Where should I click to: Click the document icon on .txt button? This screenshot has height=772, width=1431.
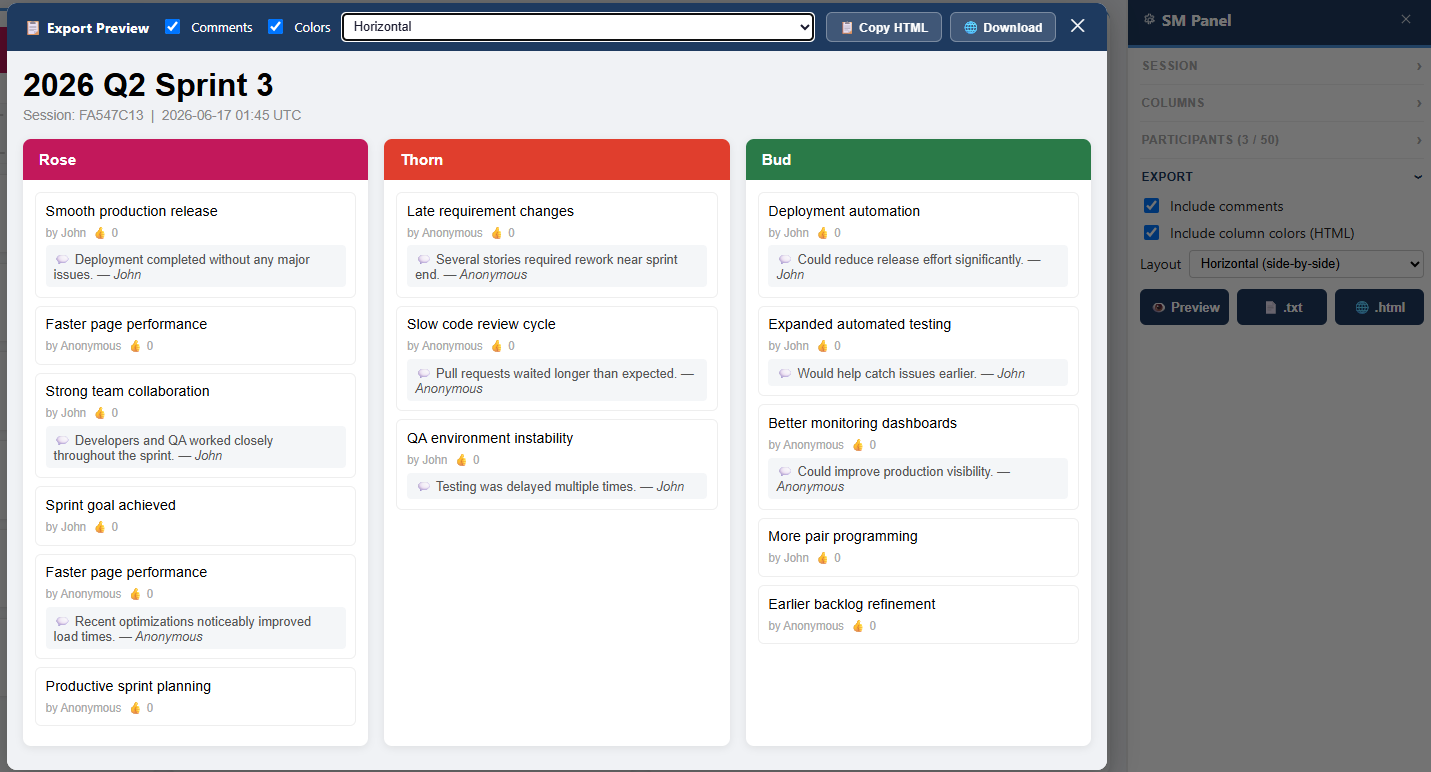point(1271,307)
